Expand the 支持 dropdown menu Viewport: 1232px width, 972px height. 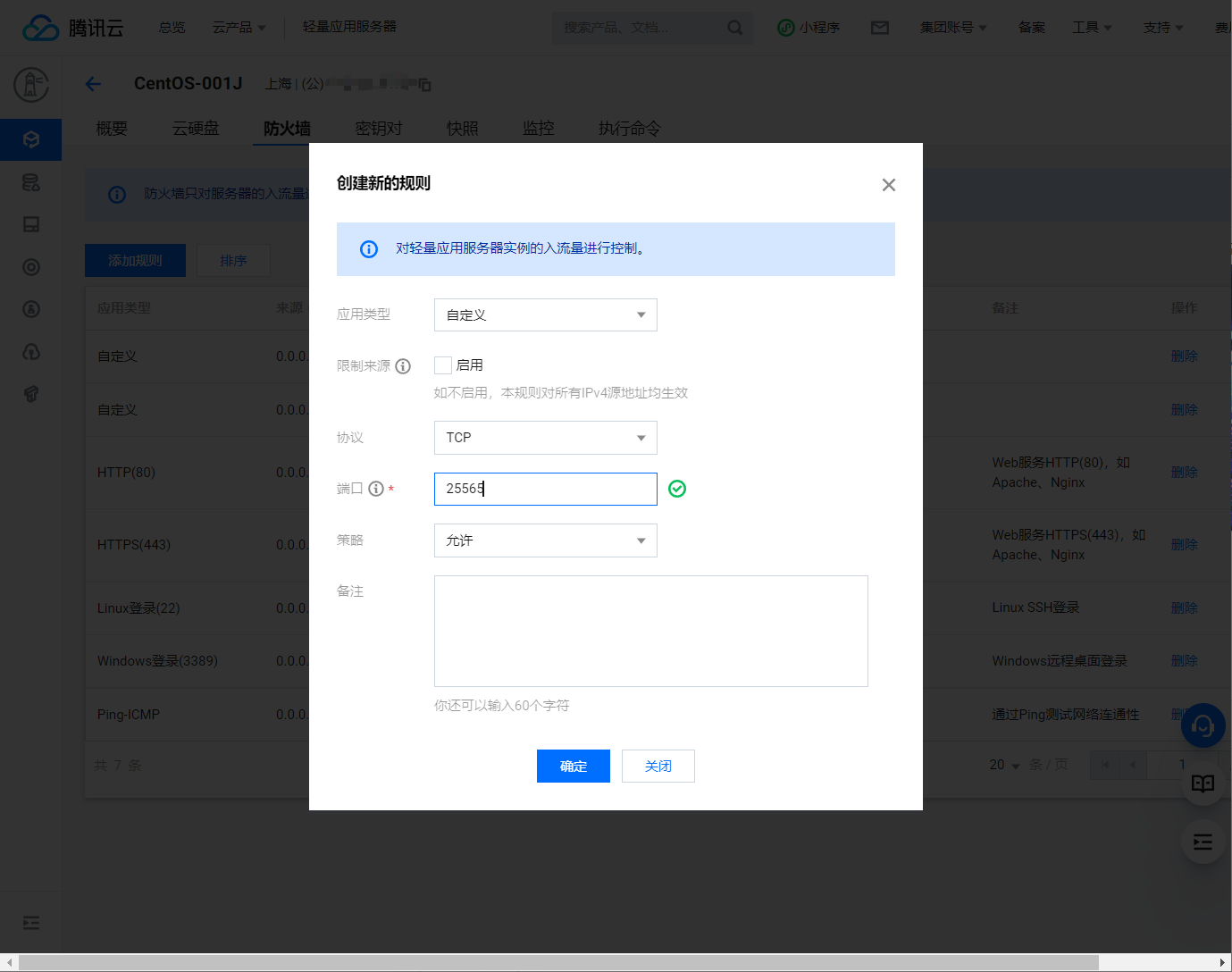(x=1163, y=28)
